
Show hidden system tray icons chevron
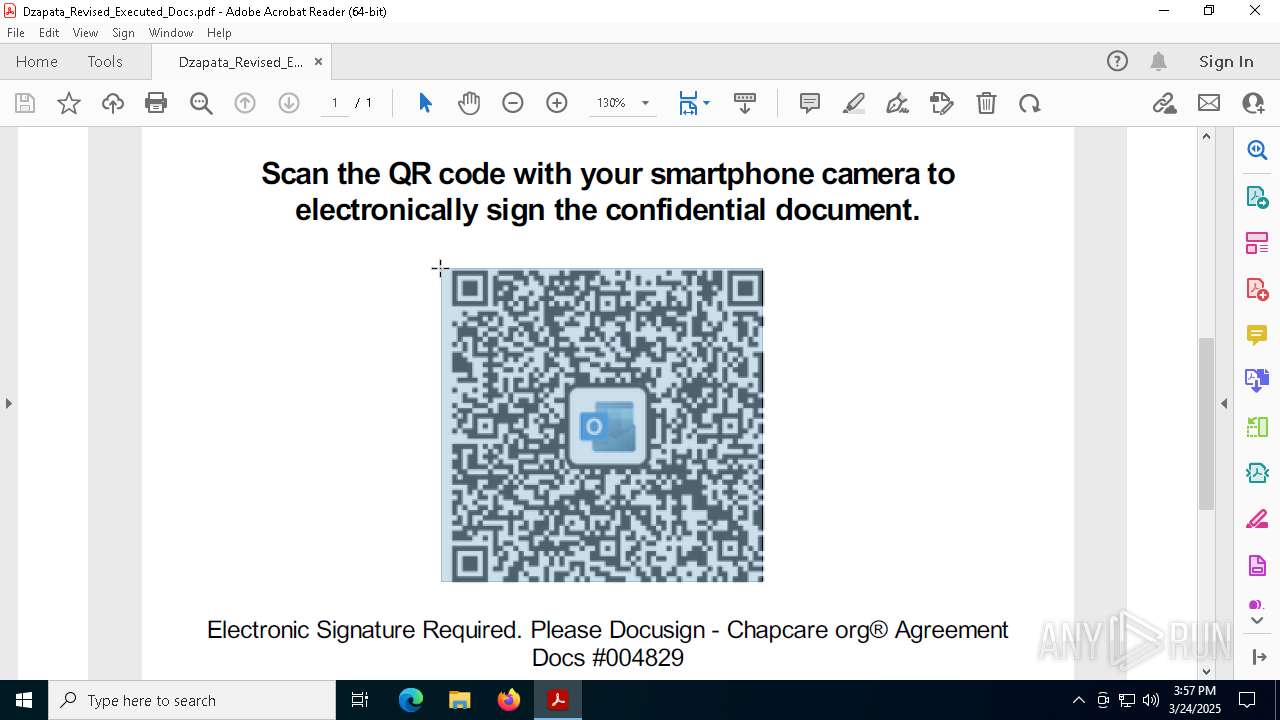click(x=1078, y=700)
